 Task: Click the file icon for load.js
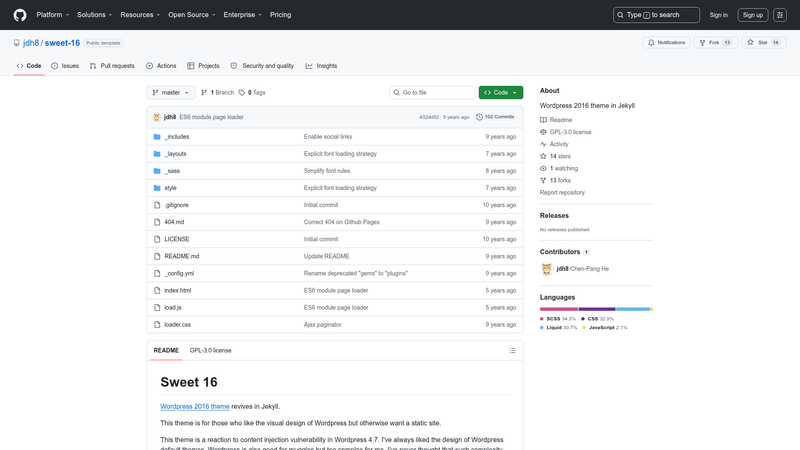(x=157, y=308)
